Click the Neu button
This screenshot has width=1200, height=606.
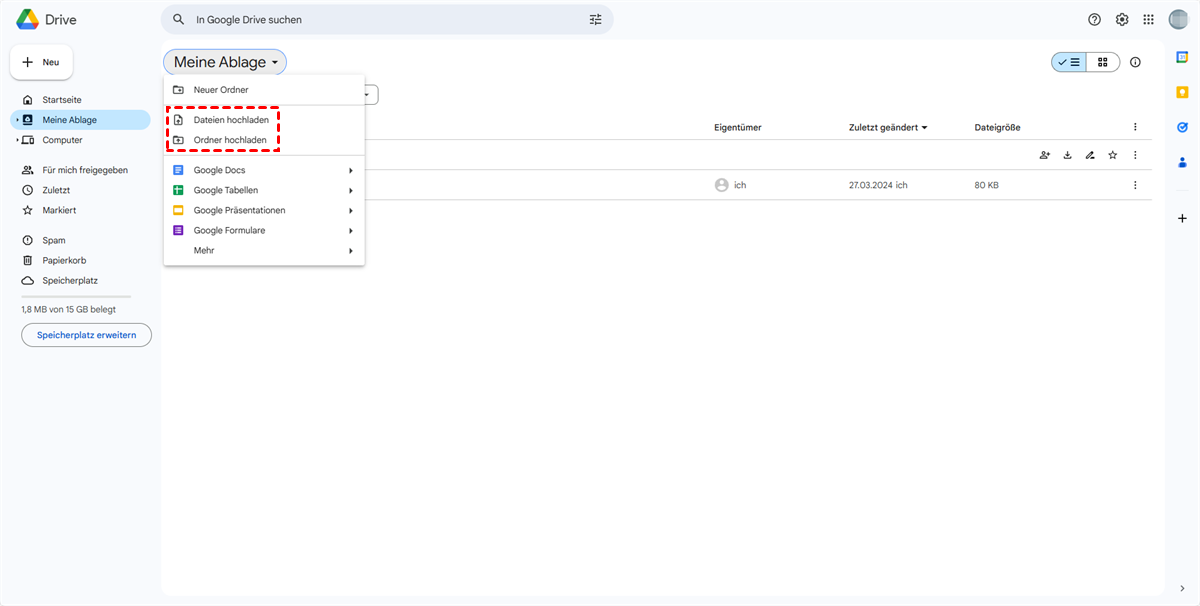tap(41, 62)
